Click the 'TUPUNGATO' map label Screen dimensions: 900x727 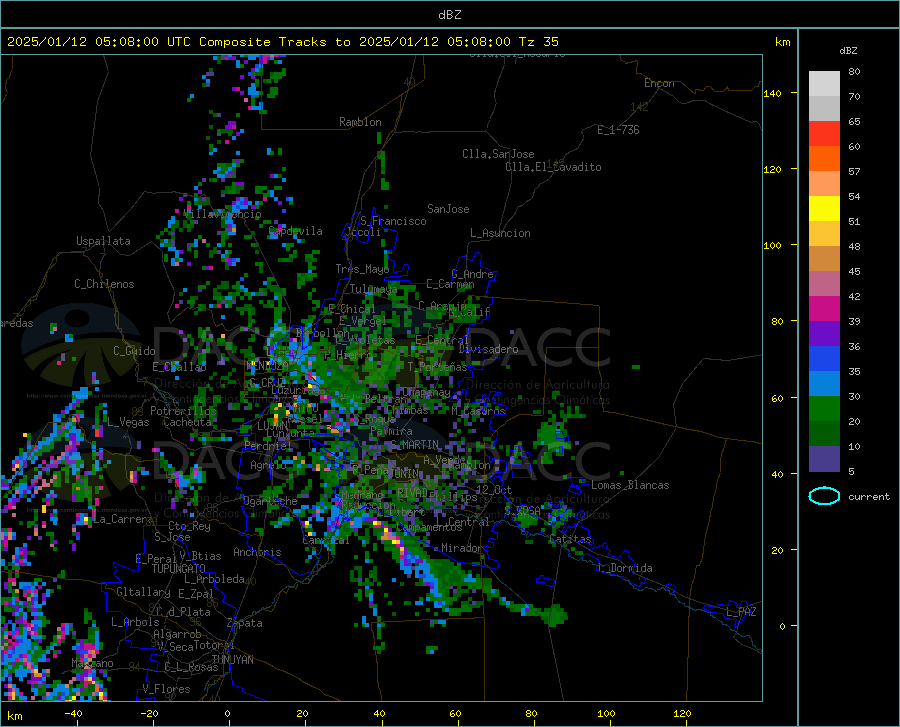click(x=179, y=569)
